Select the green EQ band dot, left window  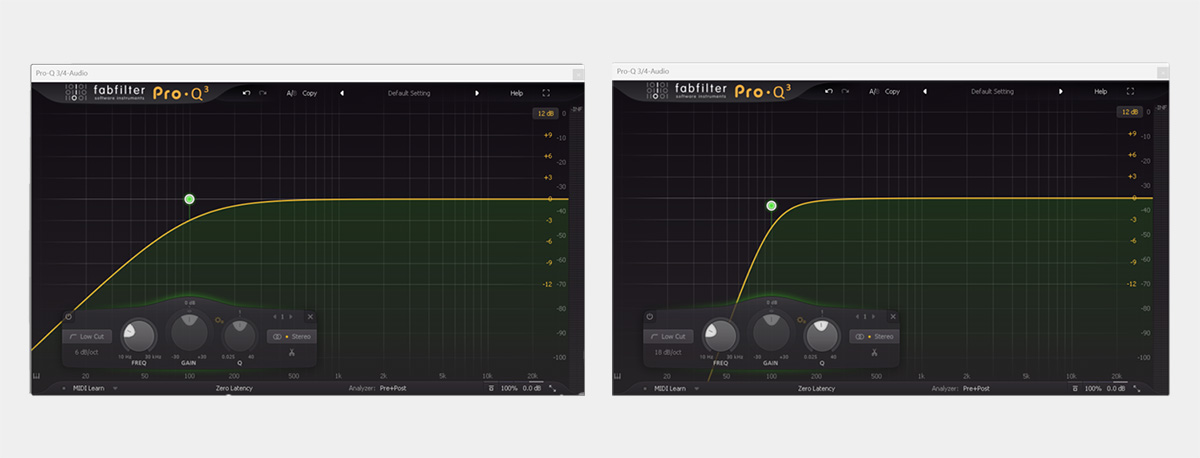coord(189,199)
